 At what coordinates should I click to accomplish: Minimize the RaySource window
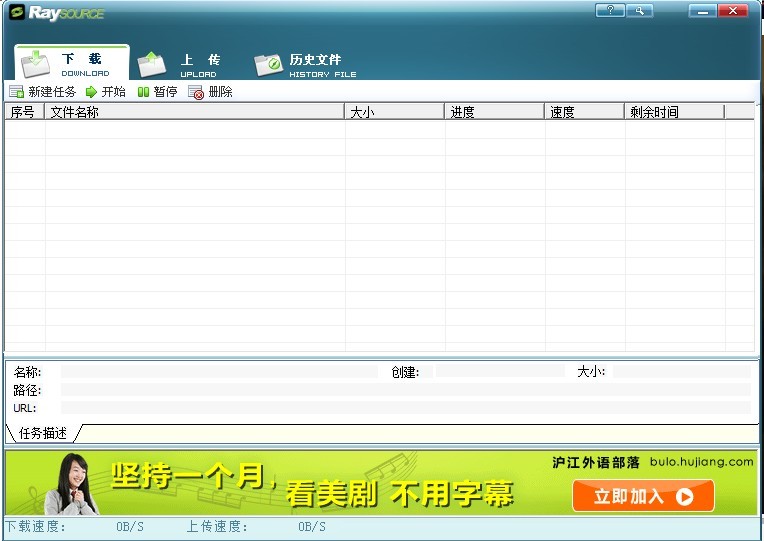(703, 11)
